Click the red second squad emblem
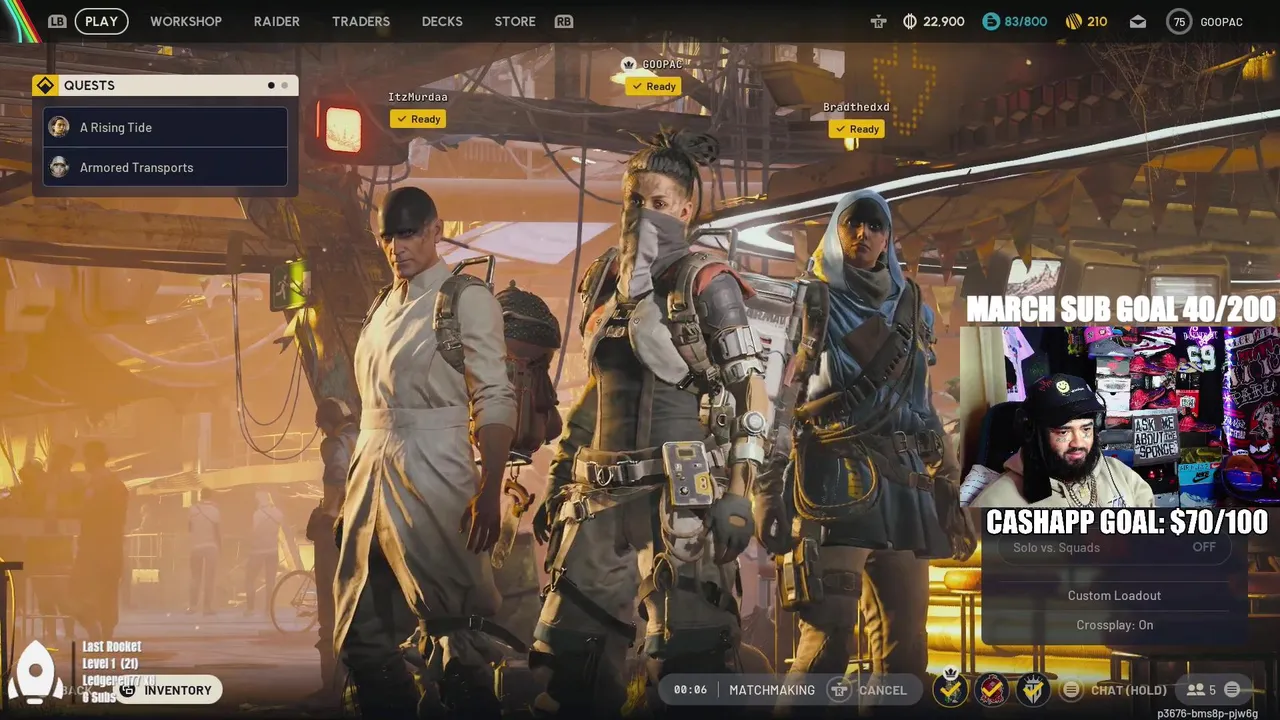Viewport: 1280px width, 720px height. 992,688
